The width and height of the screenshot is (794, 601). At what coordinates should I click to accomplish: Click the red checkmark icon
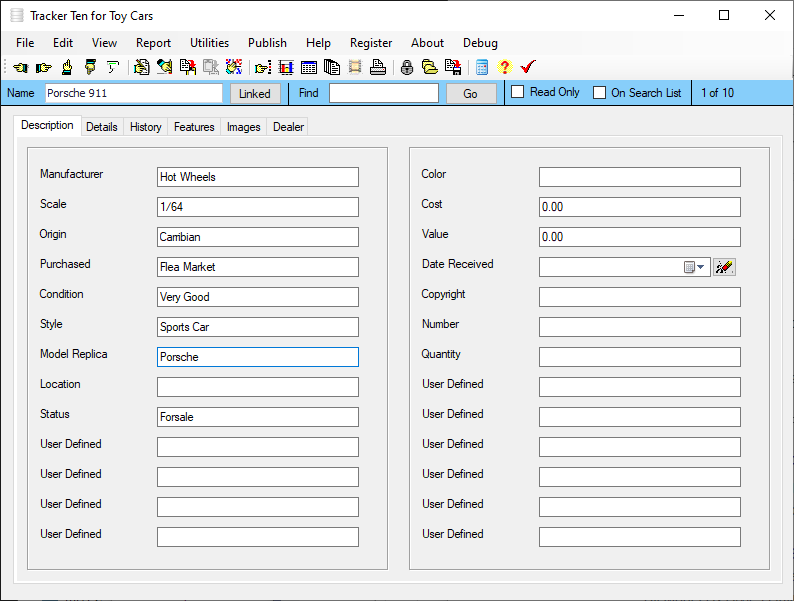tap(528, 68)
